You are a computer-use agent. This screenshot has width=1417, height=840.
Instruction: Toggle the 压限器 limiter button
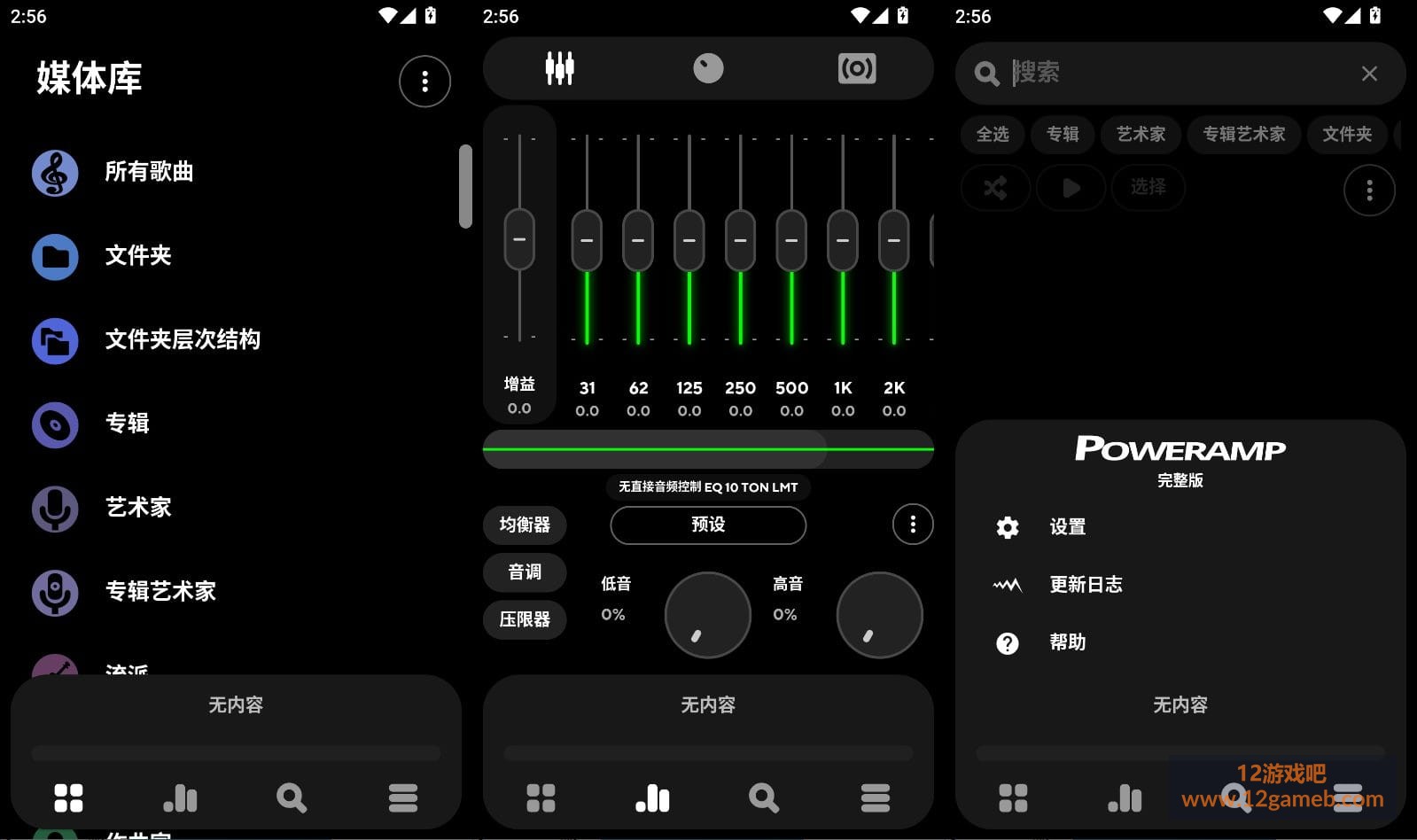coord(525,619)
